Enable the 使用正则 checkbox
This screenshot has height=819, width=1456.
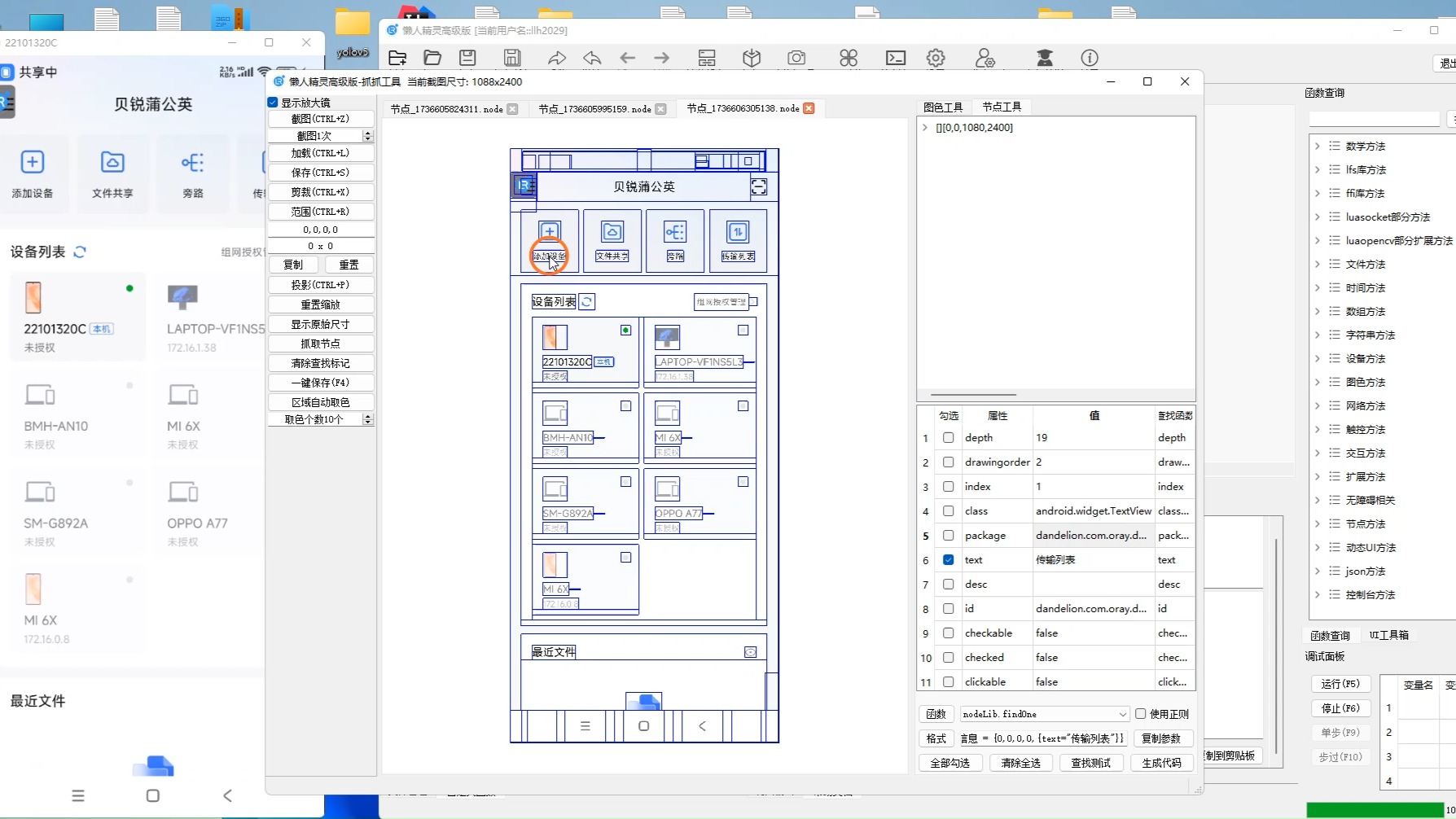pos(1140,714)
